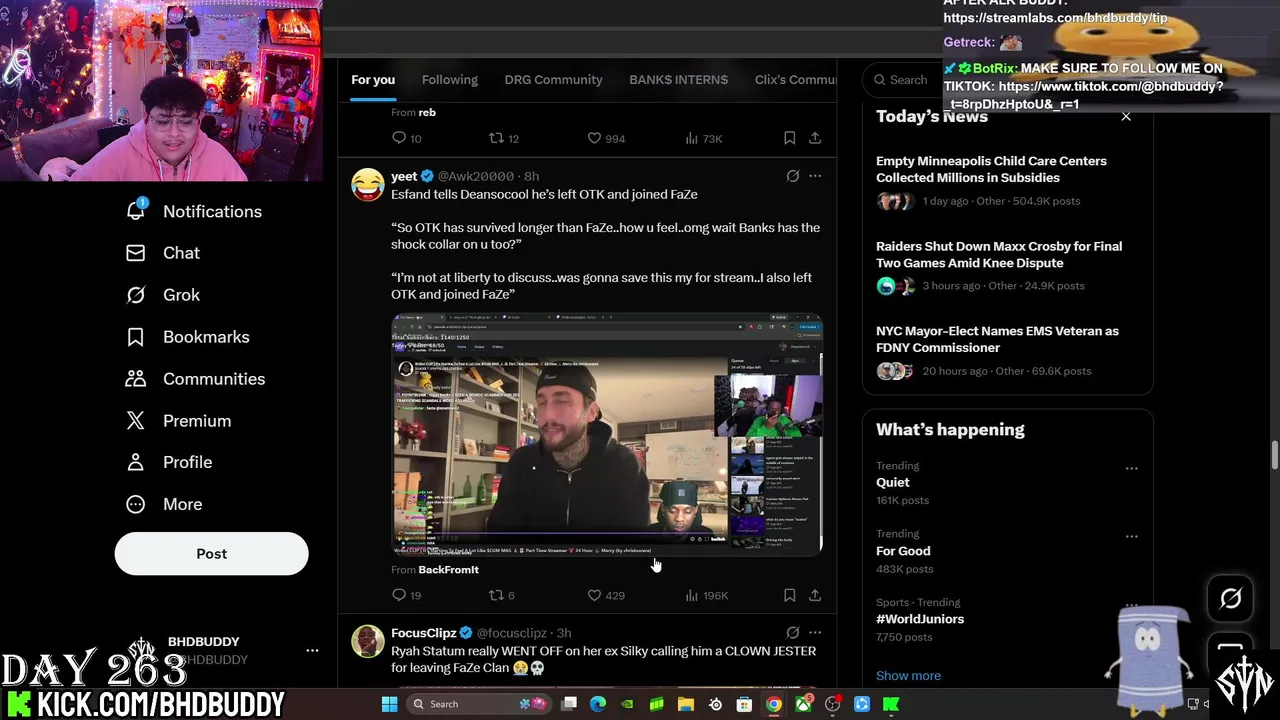This screenshot has width=1280, height=720.
Task: Open Google Chrome from the taskbar
Action: [x=774, y=704]
